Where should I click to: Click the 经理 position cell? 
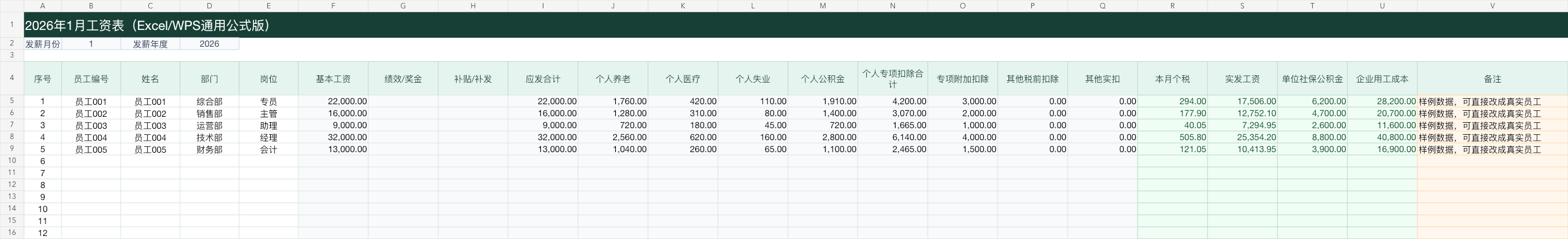[268, 137]
